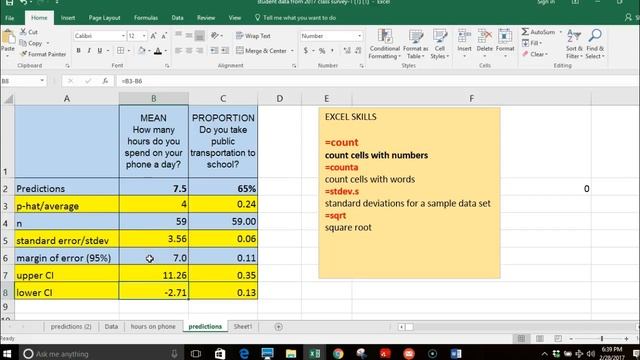Open Sort & Filter menu
This screenshot has height=360, width=640.
(x=574, y=44)
